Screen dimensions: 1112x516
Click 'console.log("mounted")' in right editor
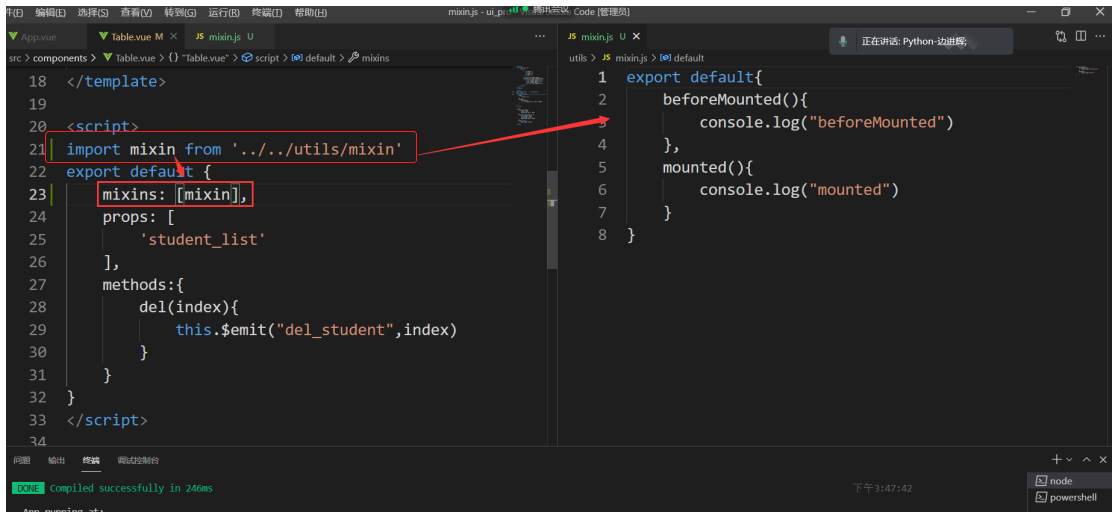pos(799,190)
